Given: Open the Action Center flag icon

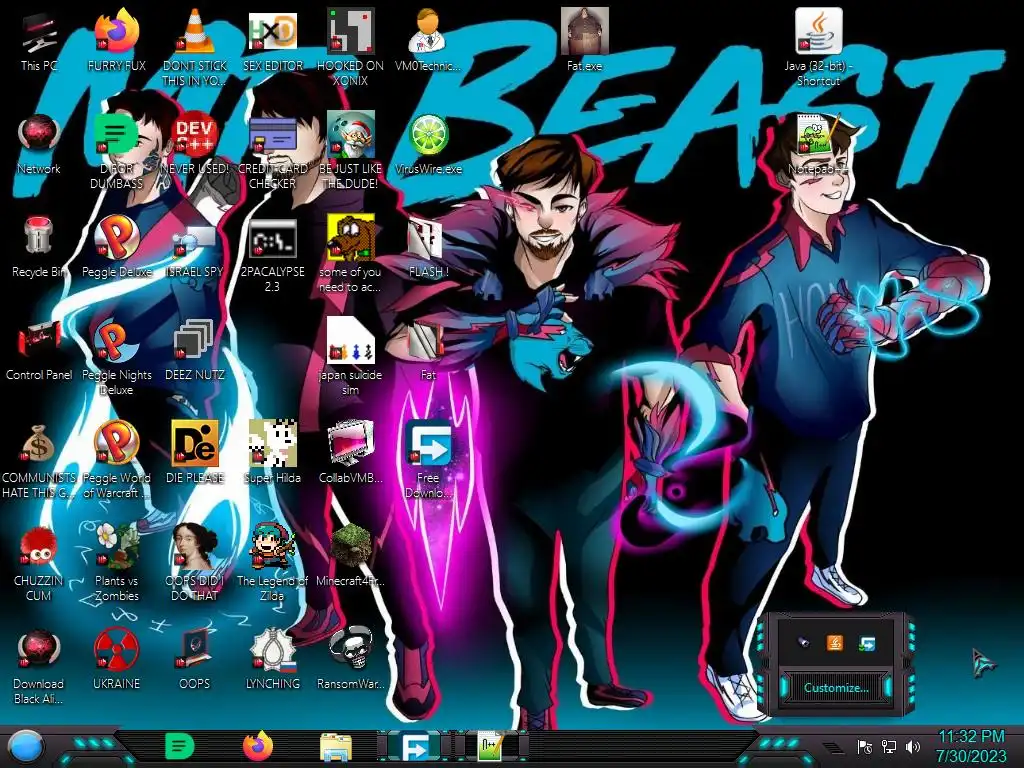Looking at the screenshot, I should 865,746.
